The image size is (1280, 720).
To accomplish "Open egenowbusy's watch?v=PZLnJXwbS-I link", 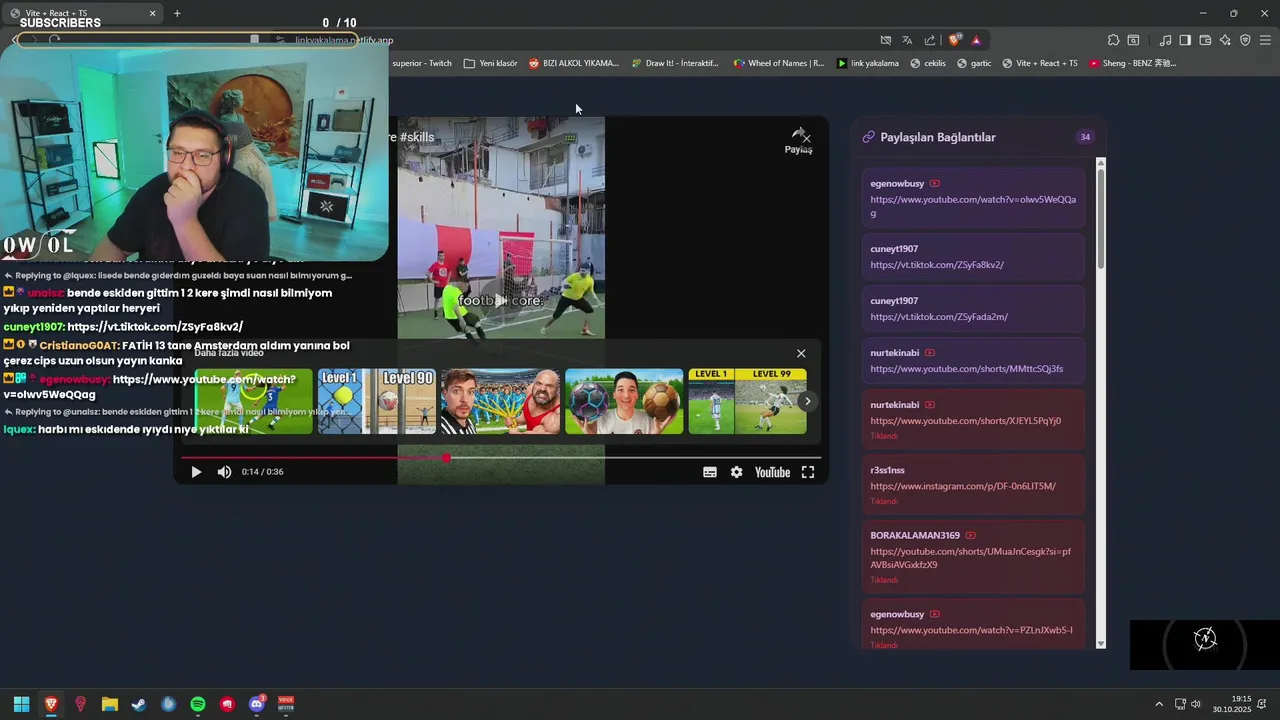I will pos(971,630).
